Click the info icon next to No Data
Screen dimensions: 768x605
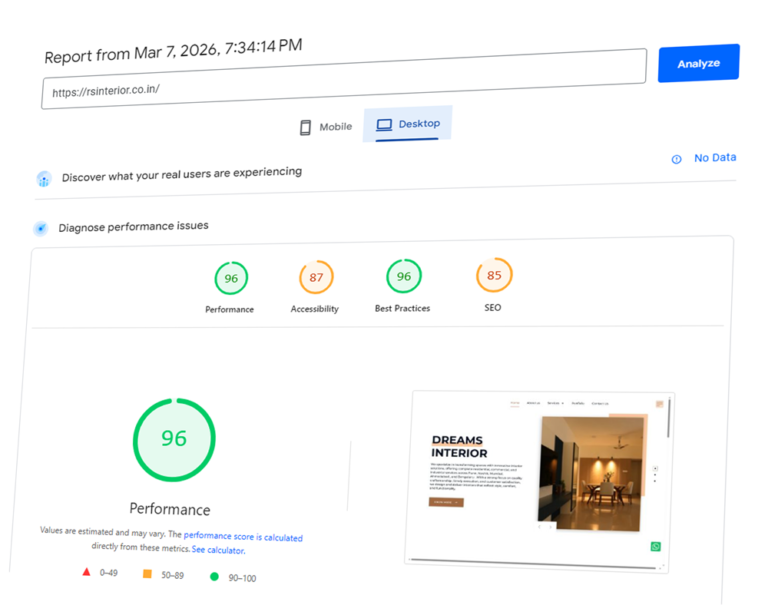click(676, 159)
